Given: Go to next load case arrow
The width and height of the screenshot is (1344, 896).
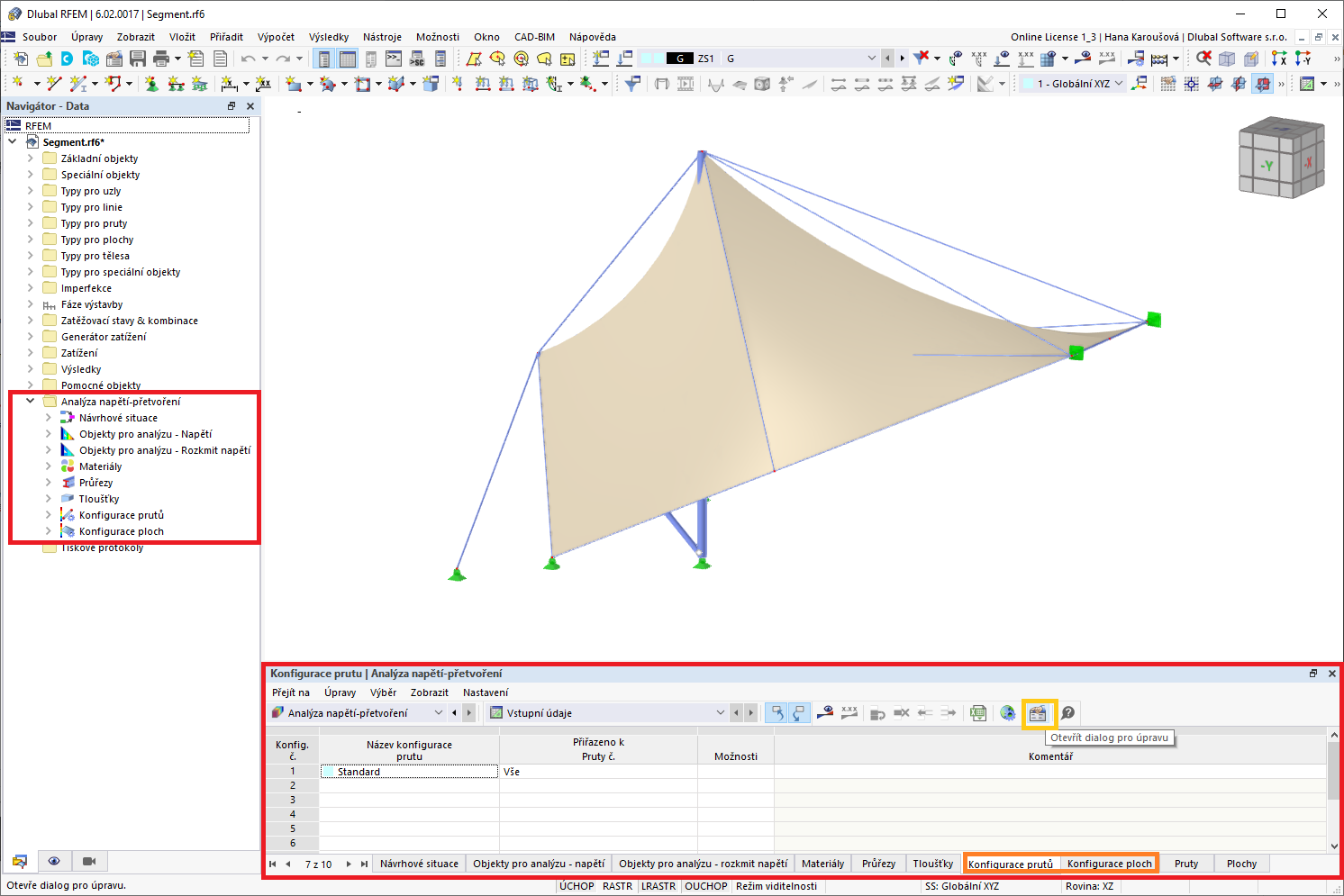Looking at the screenshot, I should pyautogui.click(x=902, y=59).
